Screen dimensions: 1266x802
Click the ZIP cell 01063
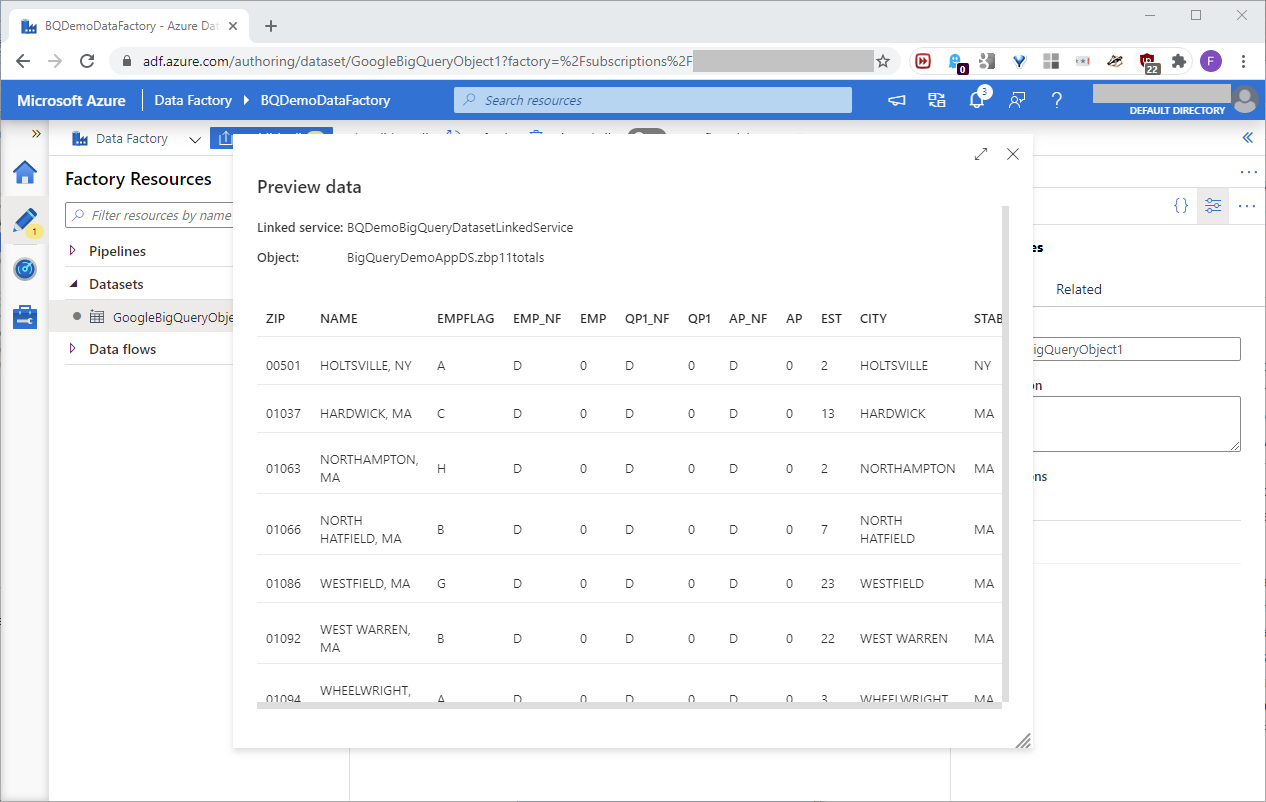(283, 469)
